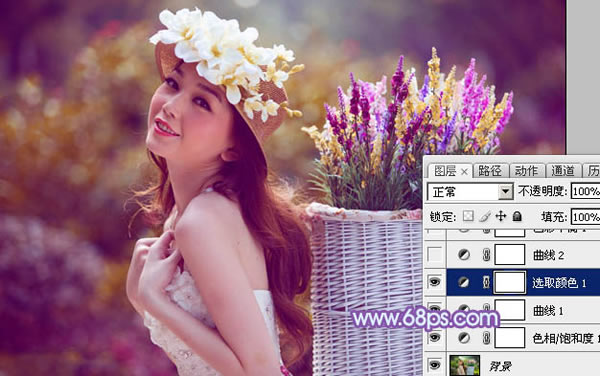Toggle lock all padlock icon
The image size is (600, 376).
click(x=517, y=216)
